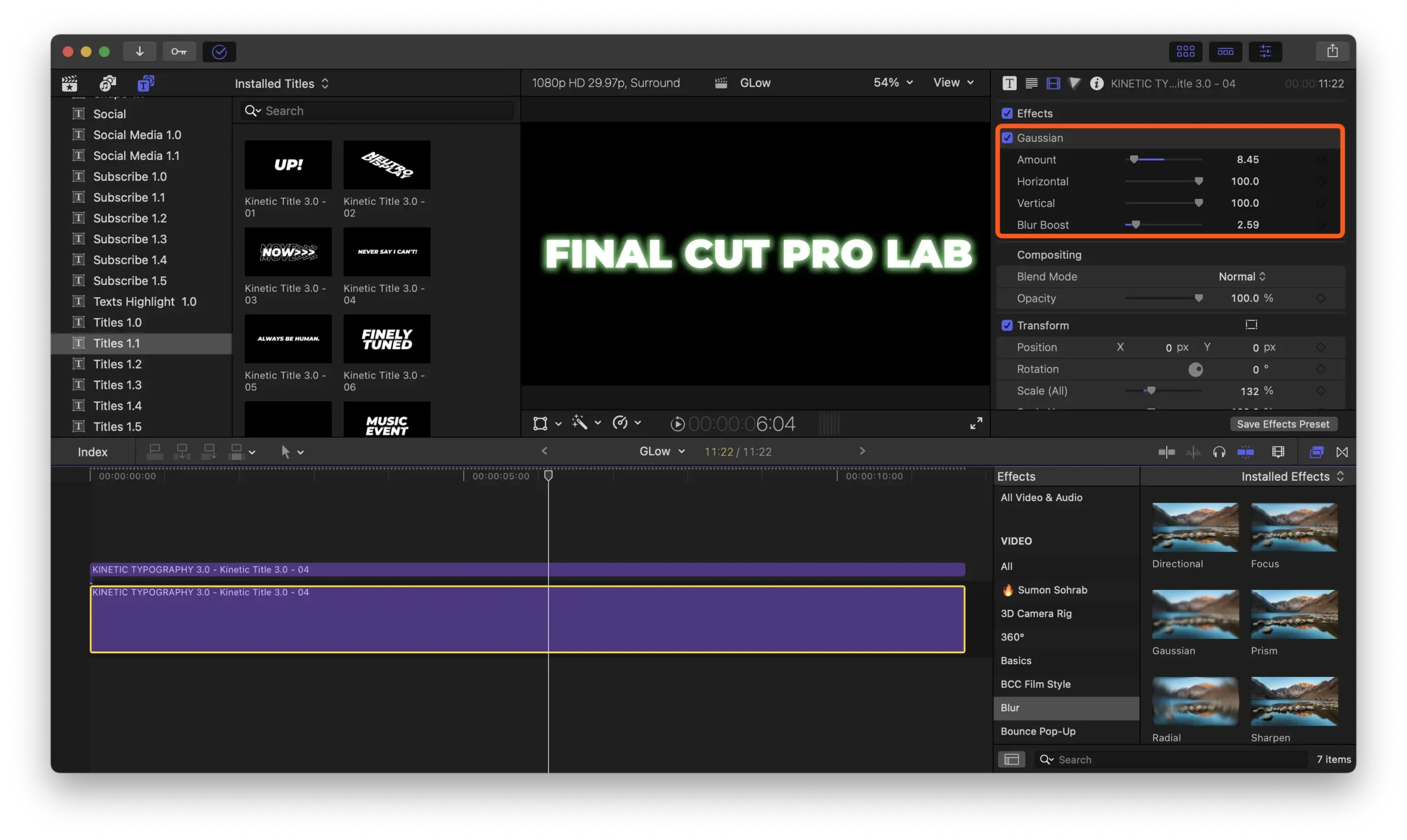Select the Blur effects category

(x=1066, y=708)
